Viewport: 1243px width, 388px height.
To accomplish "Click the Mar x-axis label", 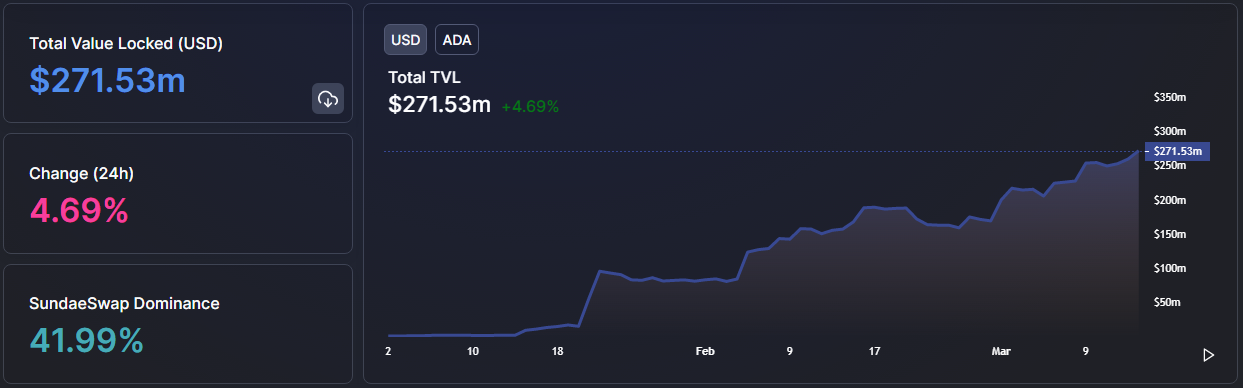I will [x=1001, y=351].
